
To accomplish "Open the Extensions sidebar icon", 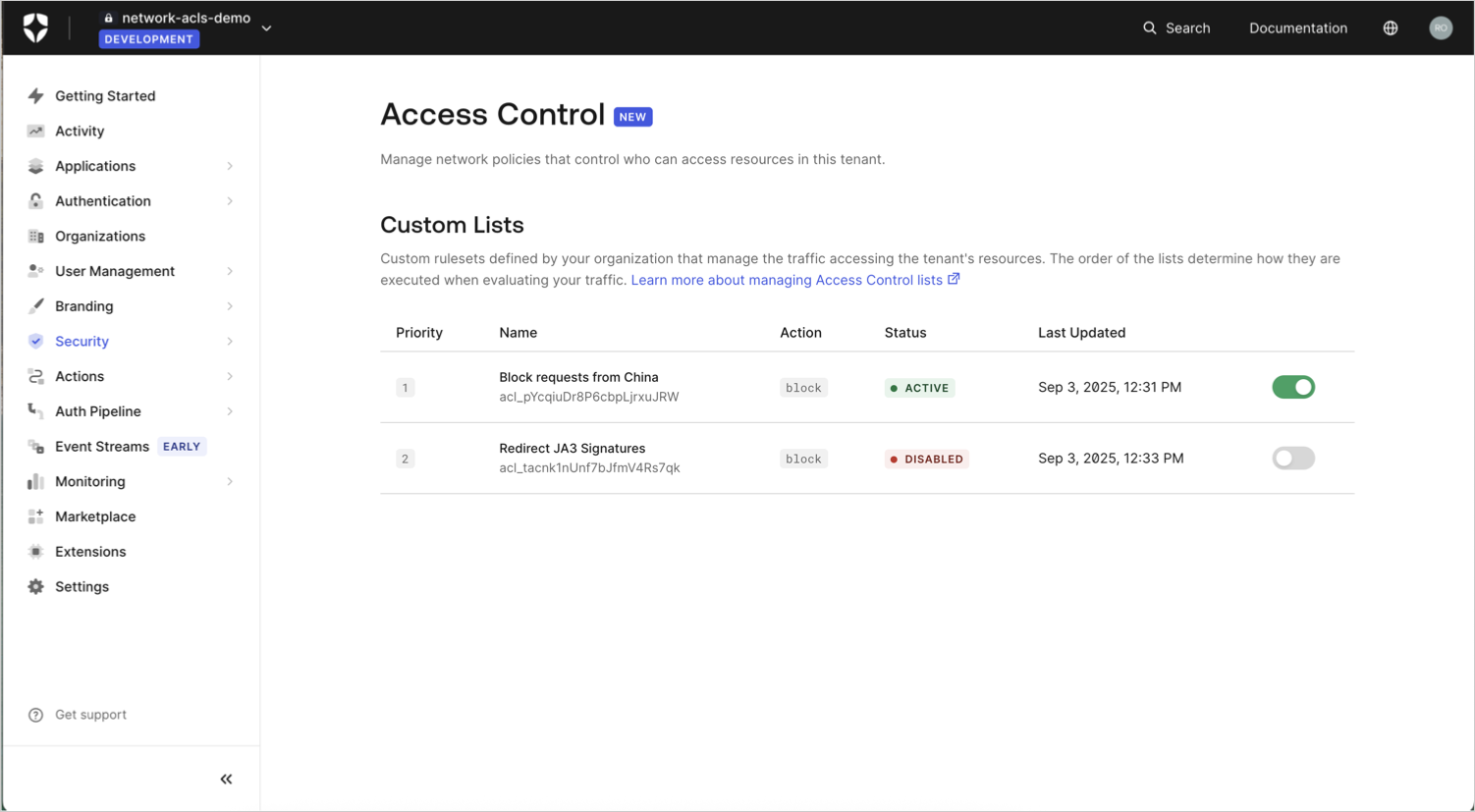I will pyautogui.click(x=35, y=551).
